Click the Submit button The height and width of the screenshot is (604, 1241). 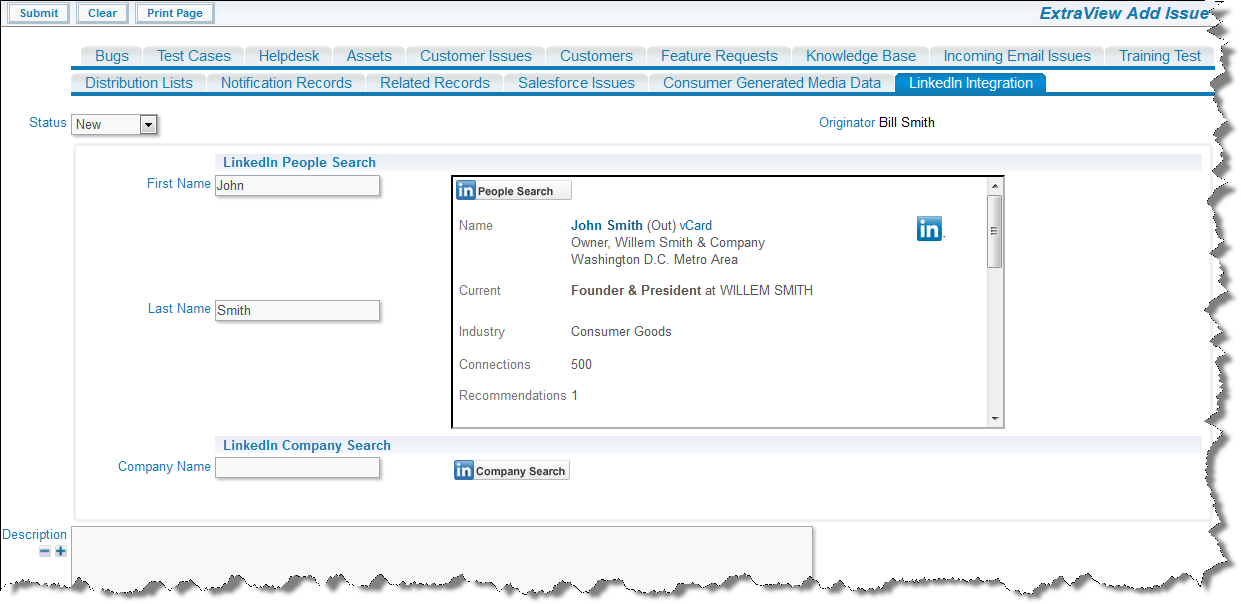tap(39, 13)
